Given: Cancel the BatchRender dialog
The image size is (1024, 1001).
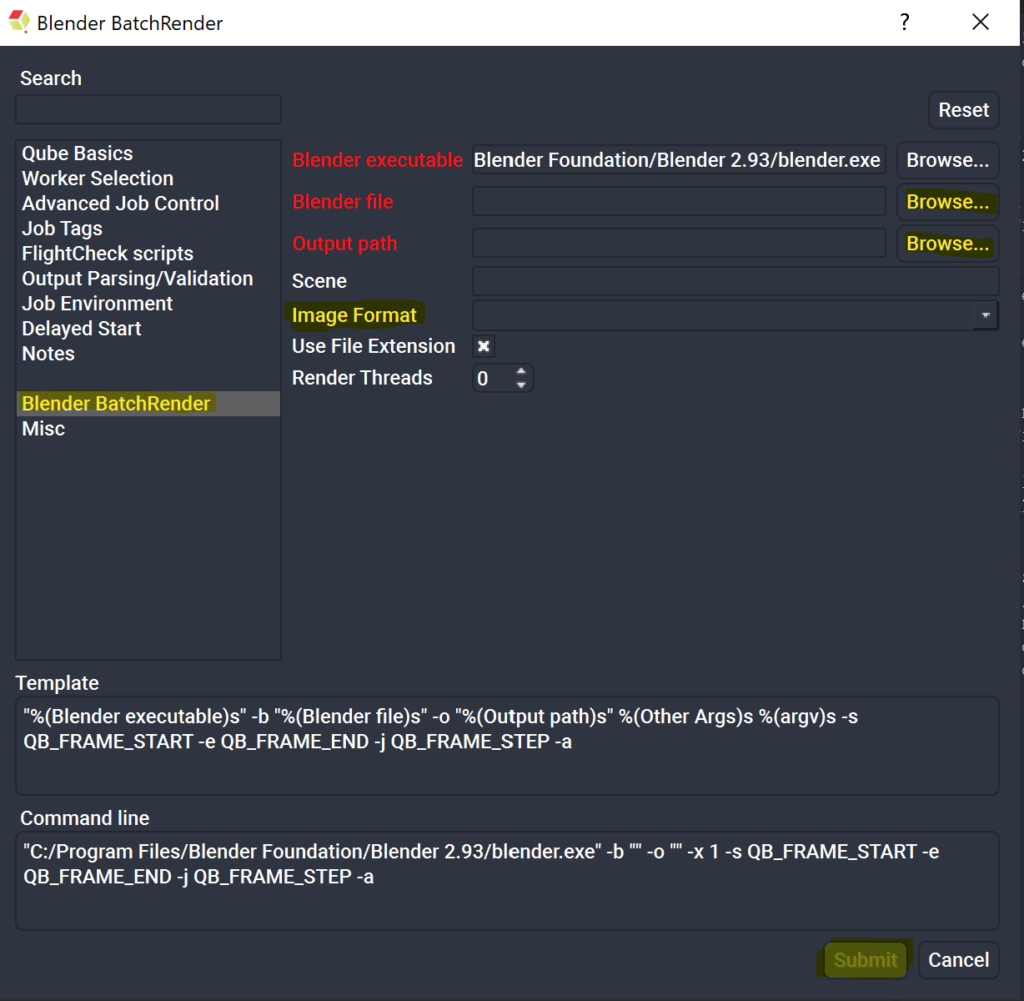Looking at the screenshot, I should click(x=958, y=960).
